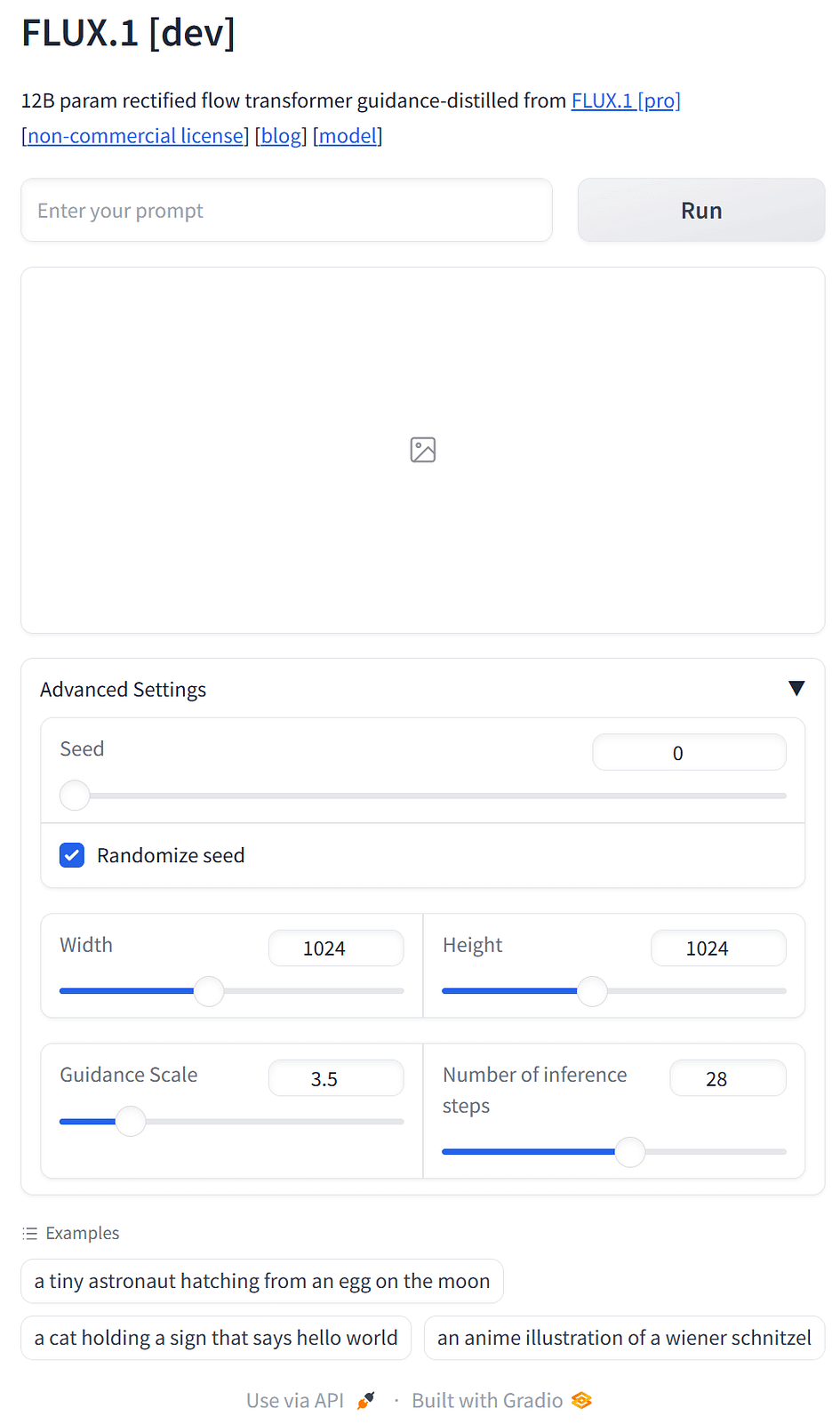The height and width of the screenshot is (1424, 840).
Task: Collapse the Advanced Settings triangle arrow
Action: [x=796, y=688]
